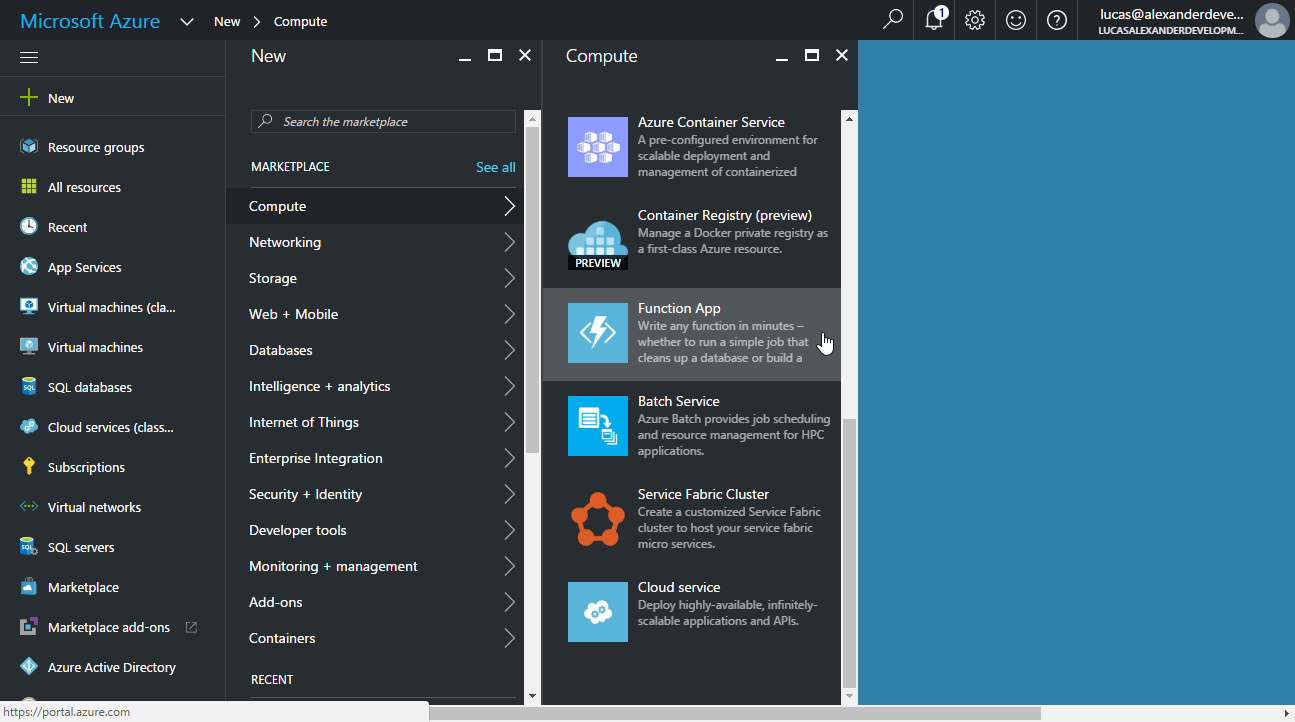Expand the Internet of Things chevron
Image resolution: width=1295 pixels, height=722 pixels.
pyautogui.click(x=510, y=422)
